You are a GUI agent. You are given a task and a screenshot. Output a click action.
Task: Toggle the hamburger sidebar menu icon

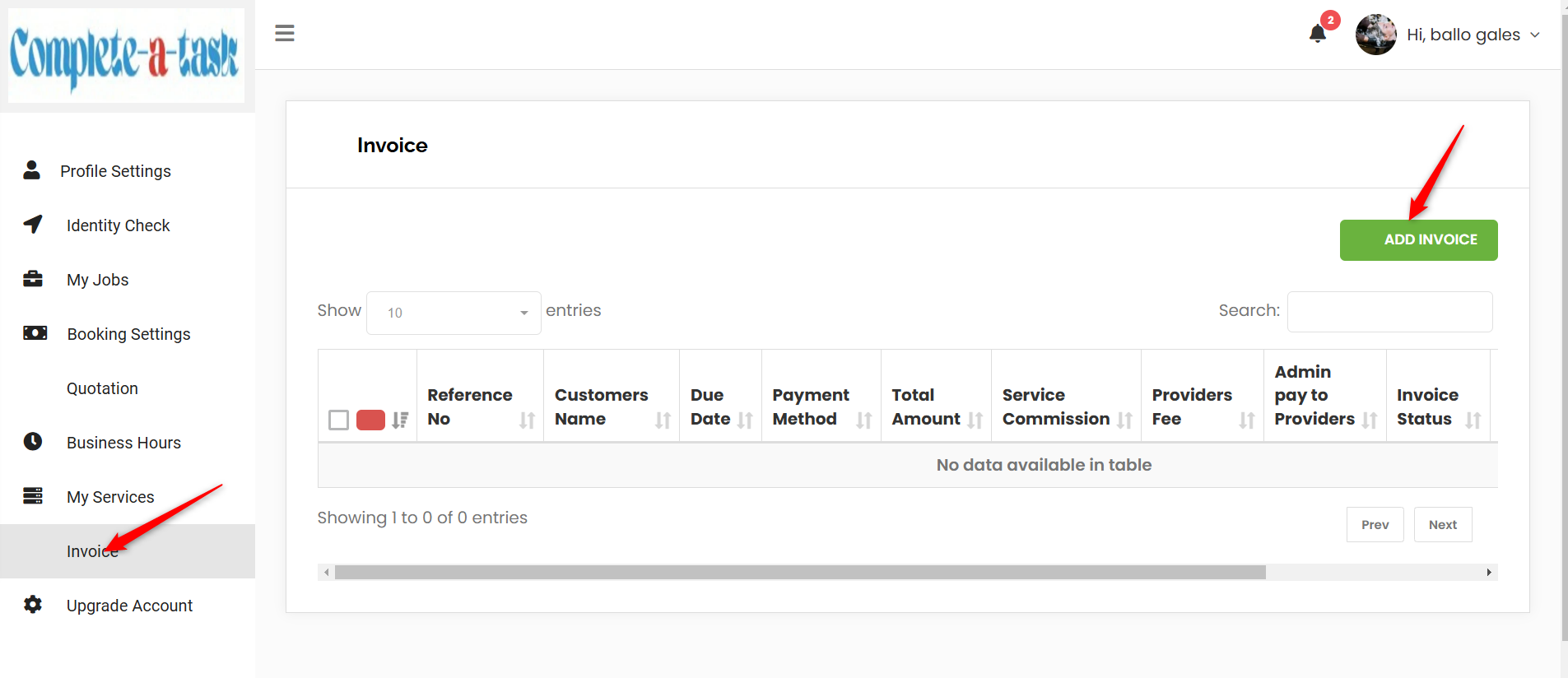285,33
